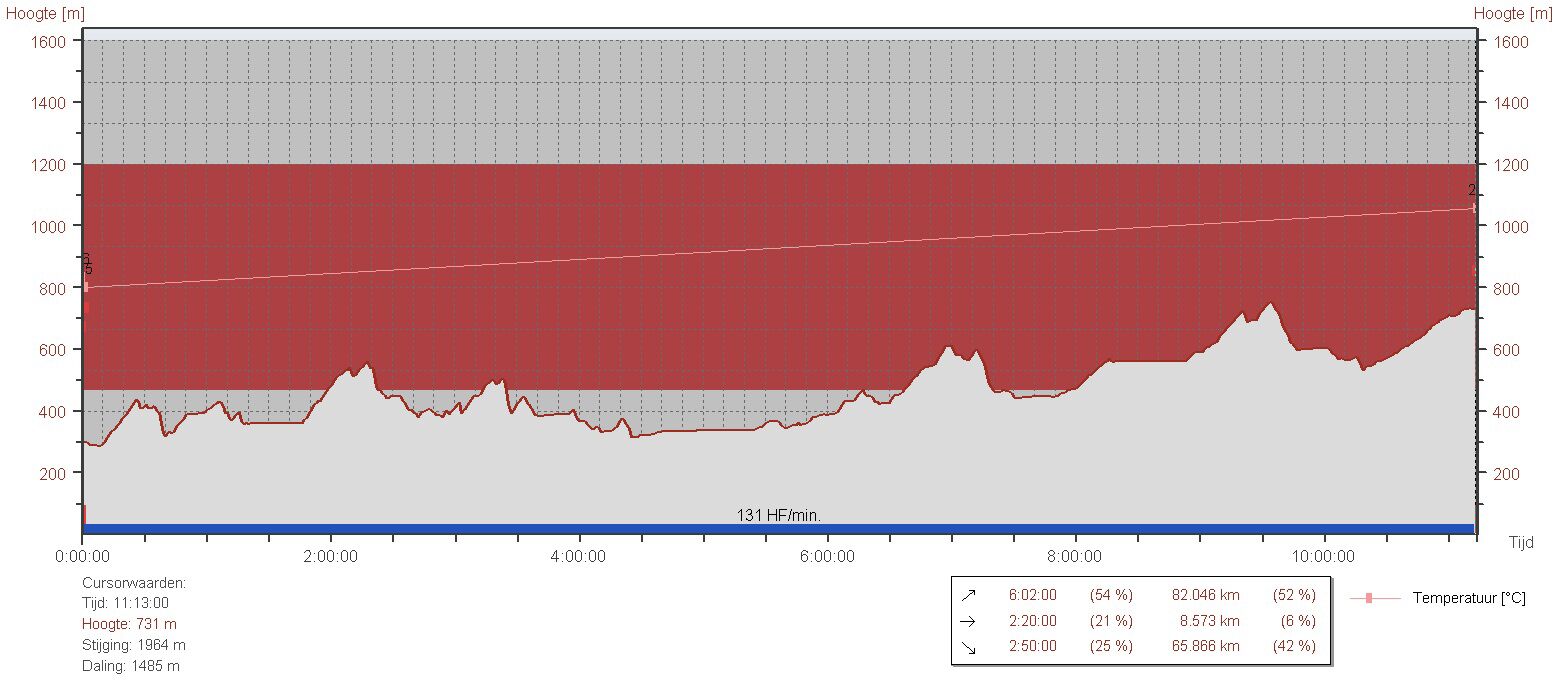Screen dimensions: 1565x680
Task: Click the Temperatuur [°C] legend label
Action: [x=1468, y=598]
